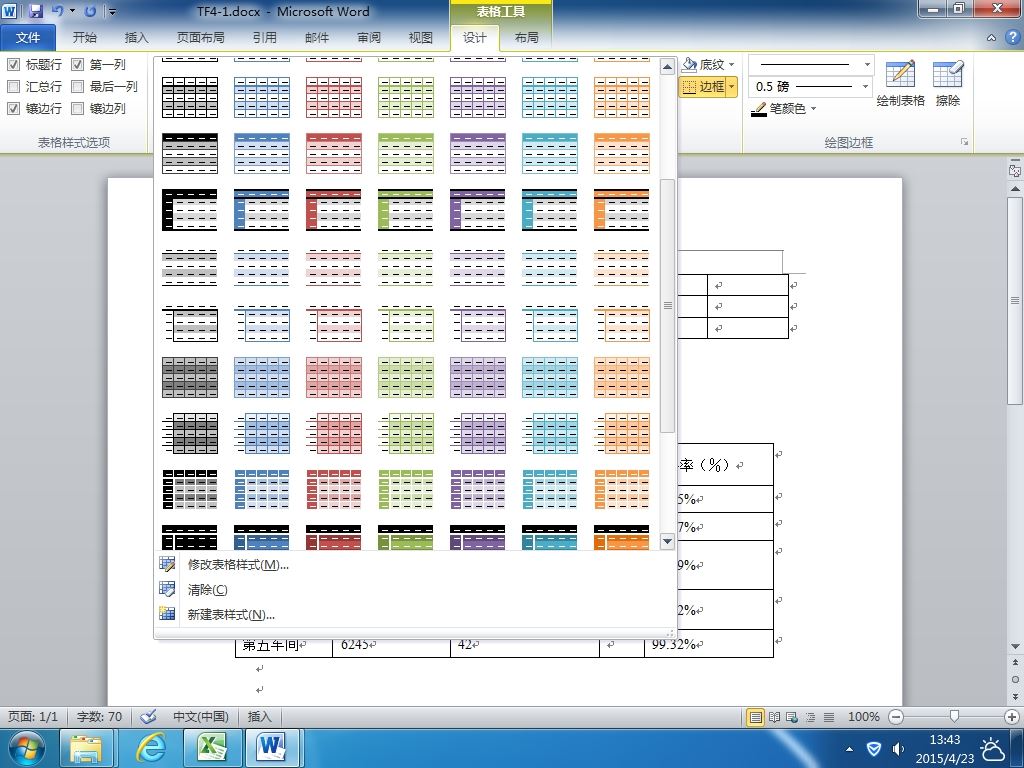Switch to Print Layout view icon
The width and height of the screenshot is (1024, 768).
(x=756, y=717)
